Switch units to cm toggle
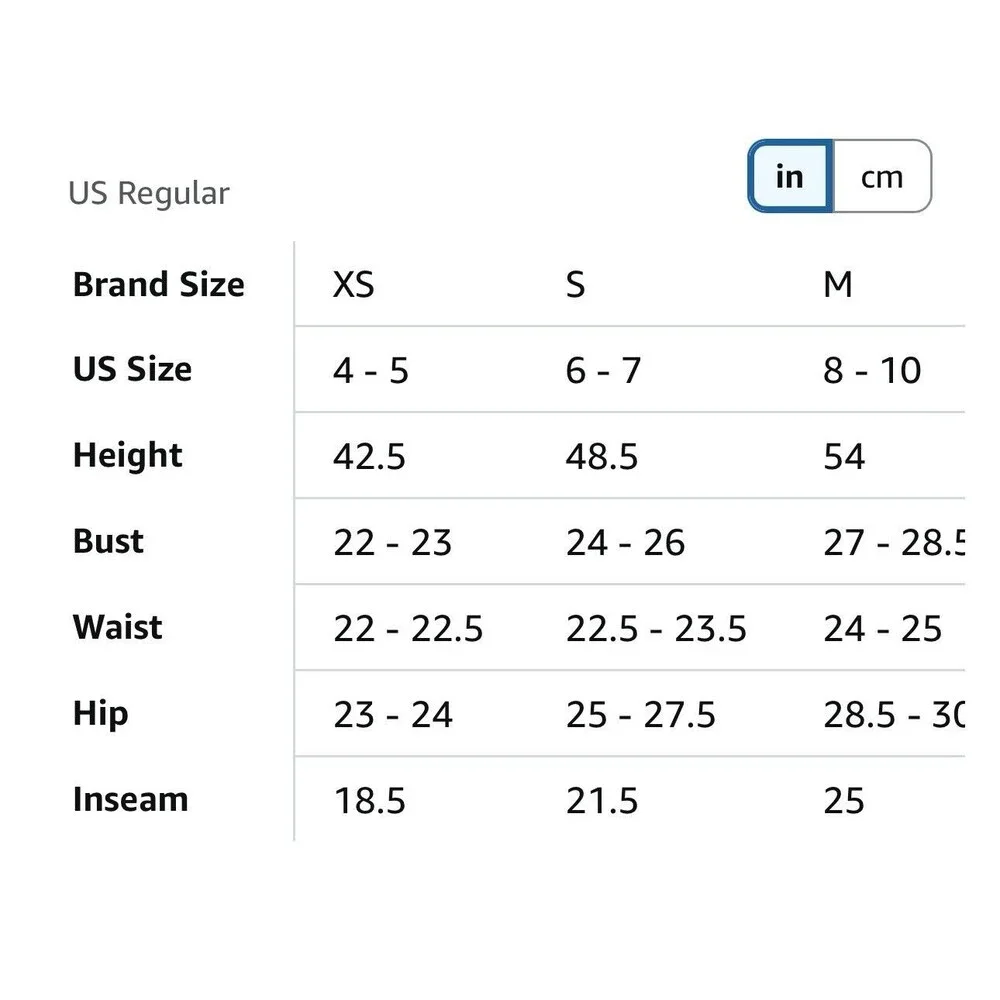The width and height of the screenshot is (1000, 1000). tap(882, 176)
